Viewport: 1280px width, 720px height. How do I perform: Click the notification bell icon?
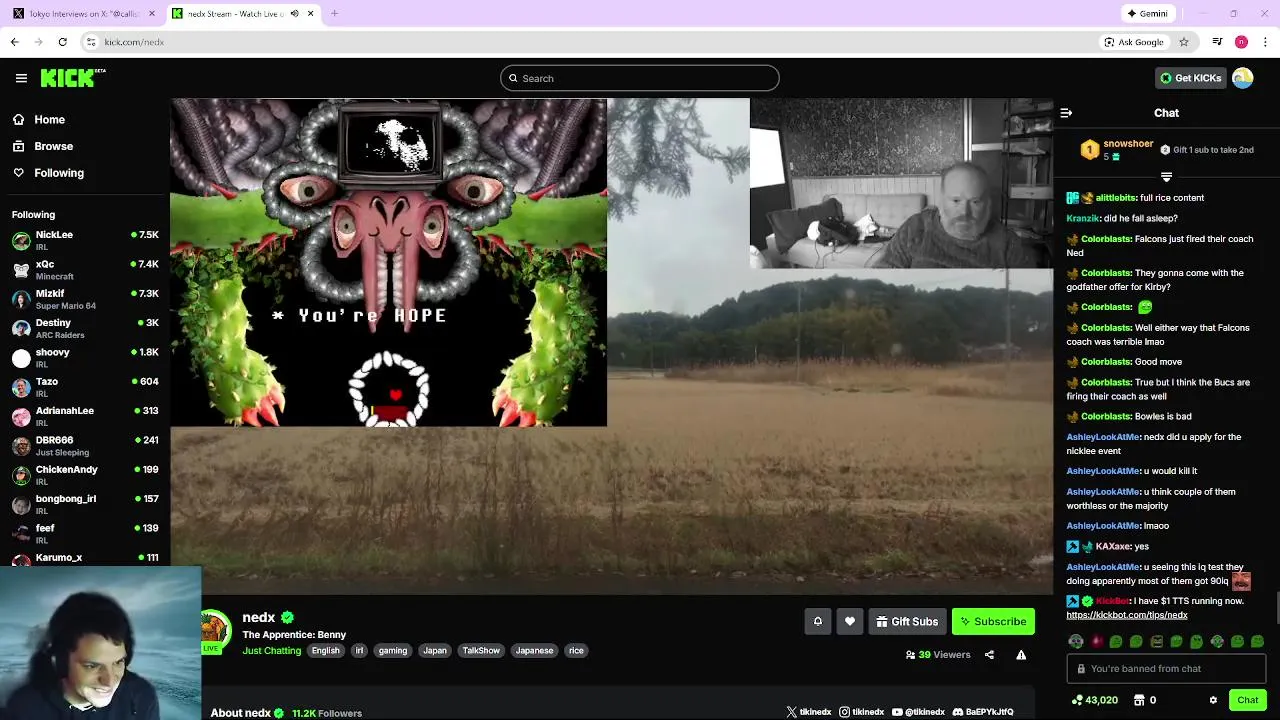(817, 622)
